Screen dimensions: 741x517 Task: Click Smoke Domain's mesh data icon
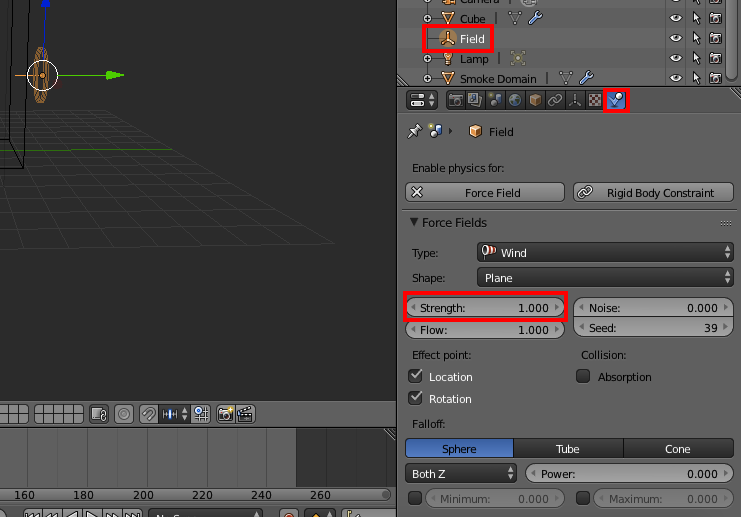point(565,78)
